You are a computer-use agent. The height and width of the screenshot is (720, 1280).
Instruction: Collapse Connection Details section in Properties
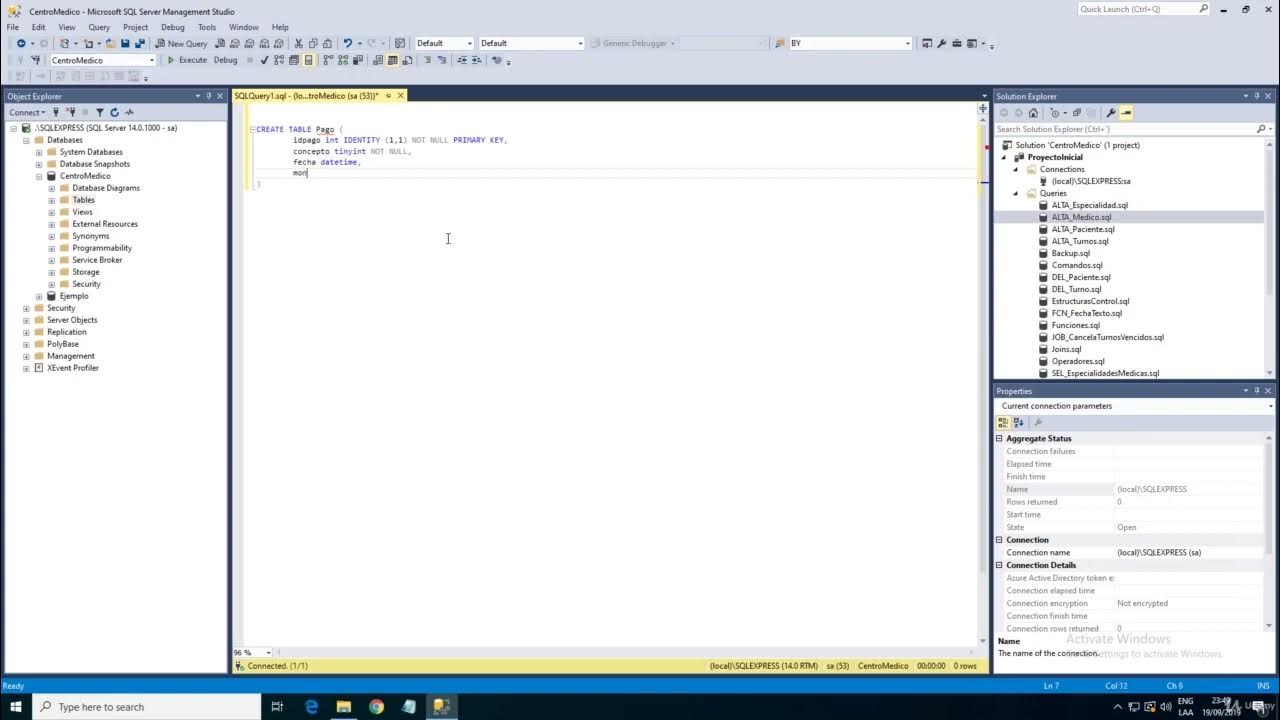click(999, 565)
